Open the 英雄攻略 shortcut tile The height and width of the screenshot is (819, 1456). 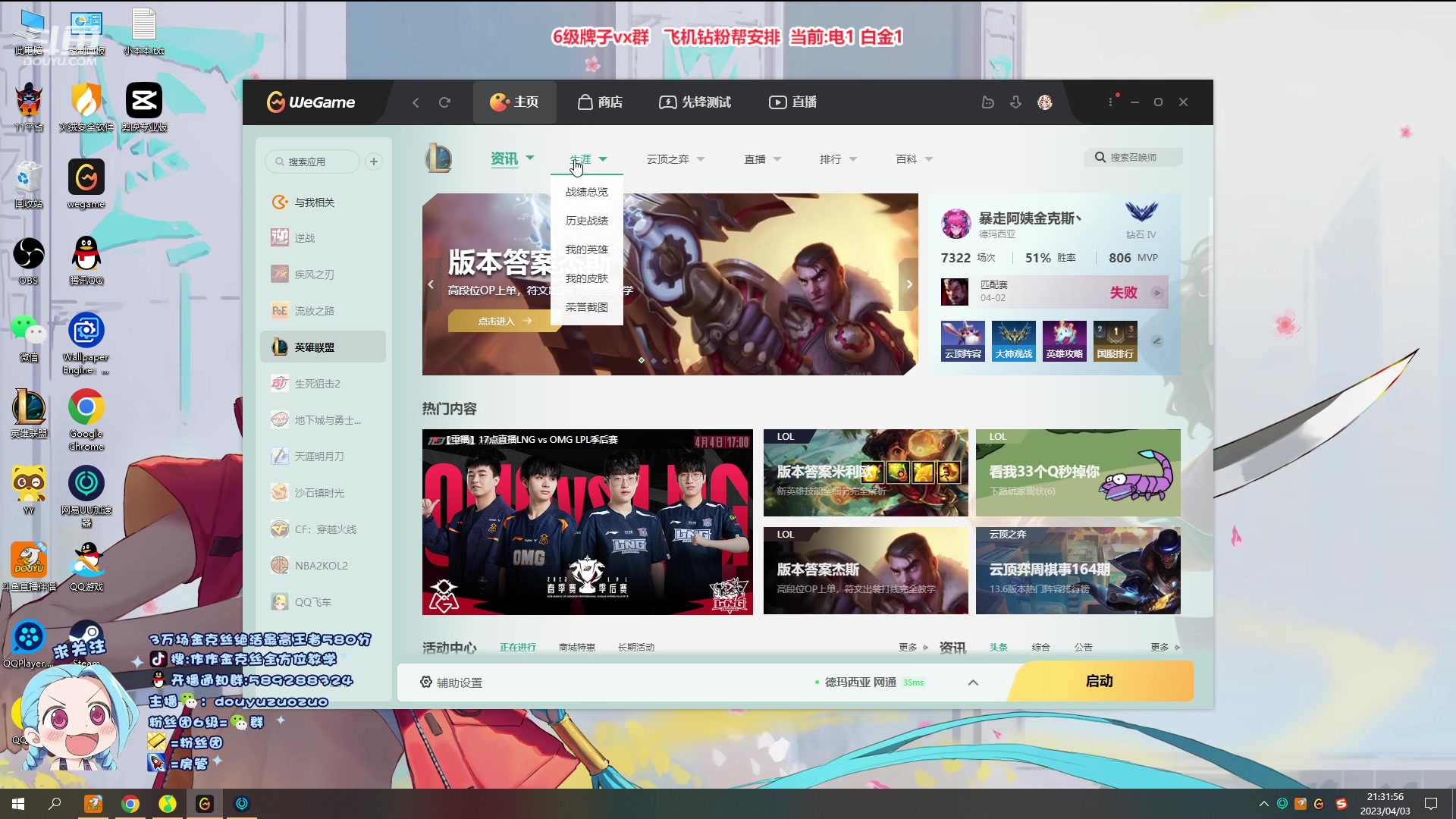(1065, 340)
